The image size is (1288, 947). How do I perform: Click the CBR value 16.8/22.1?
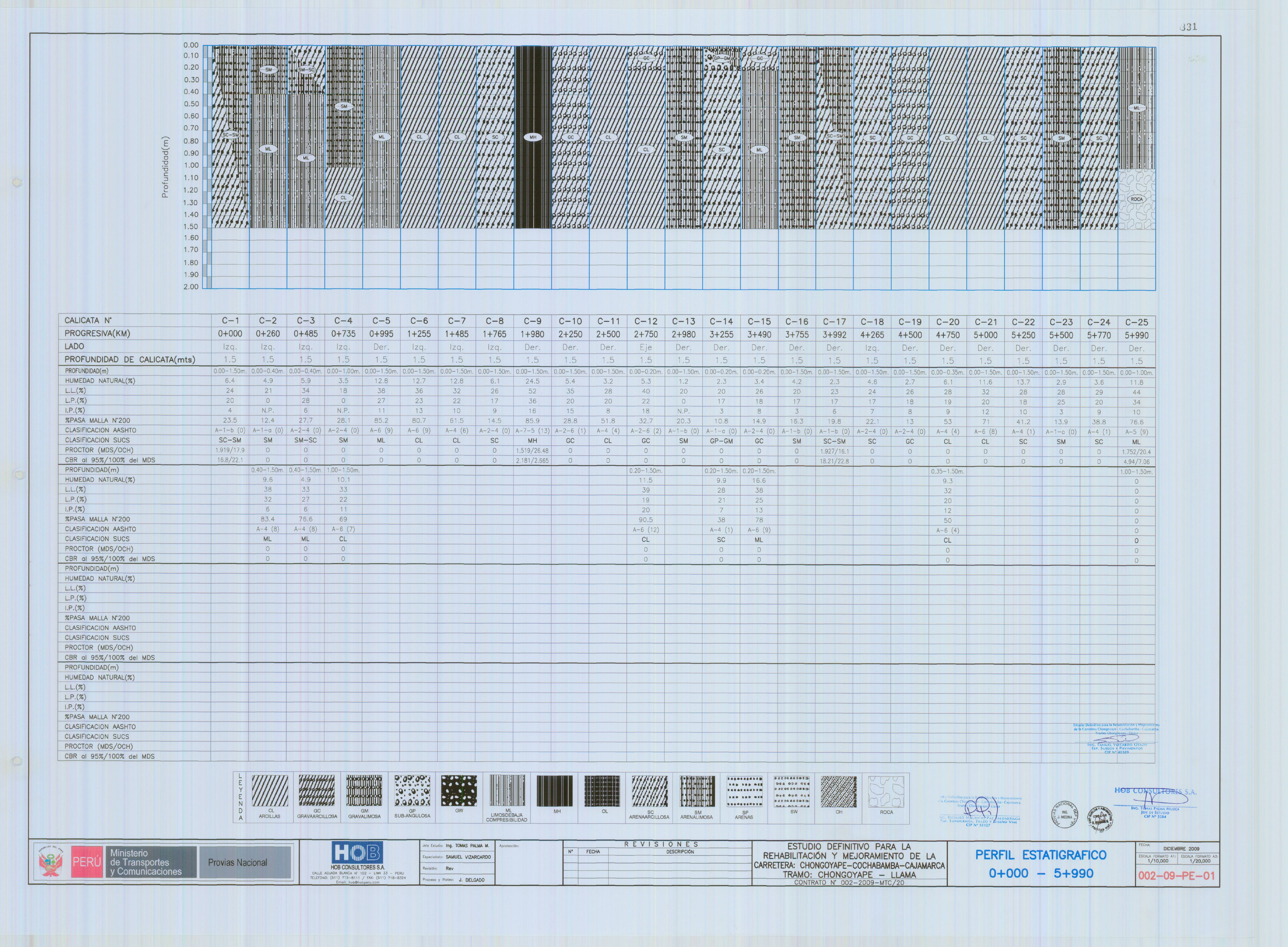click(230, 460)
